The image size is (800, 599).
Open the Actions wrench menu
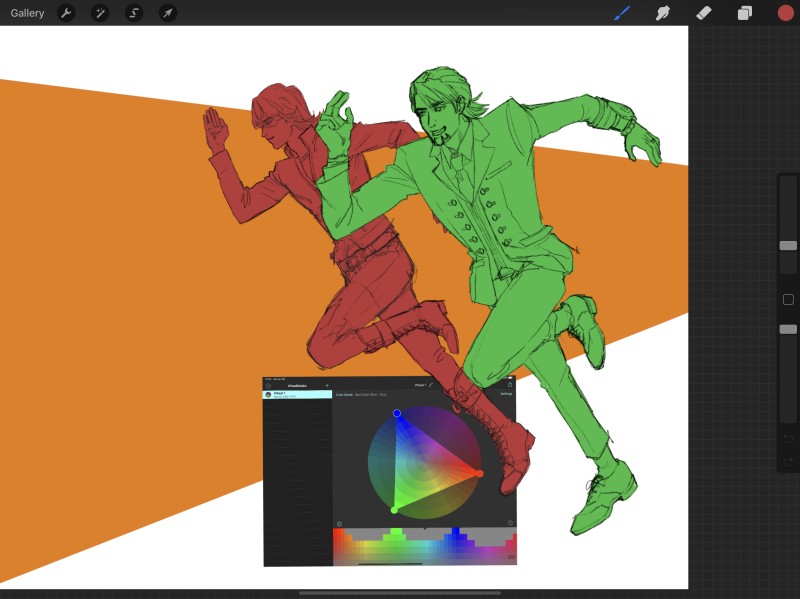click(x=66, y=13)
